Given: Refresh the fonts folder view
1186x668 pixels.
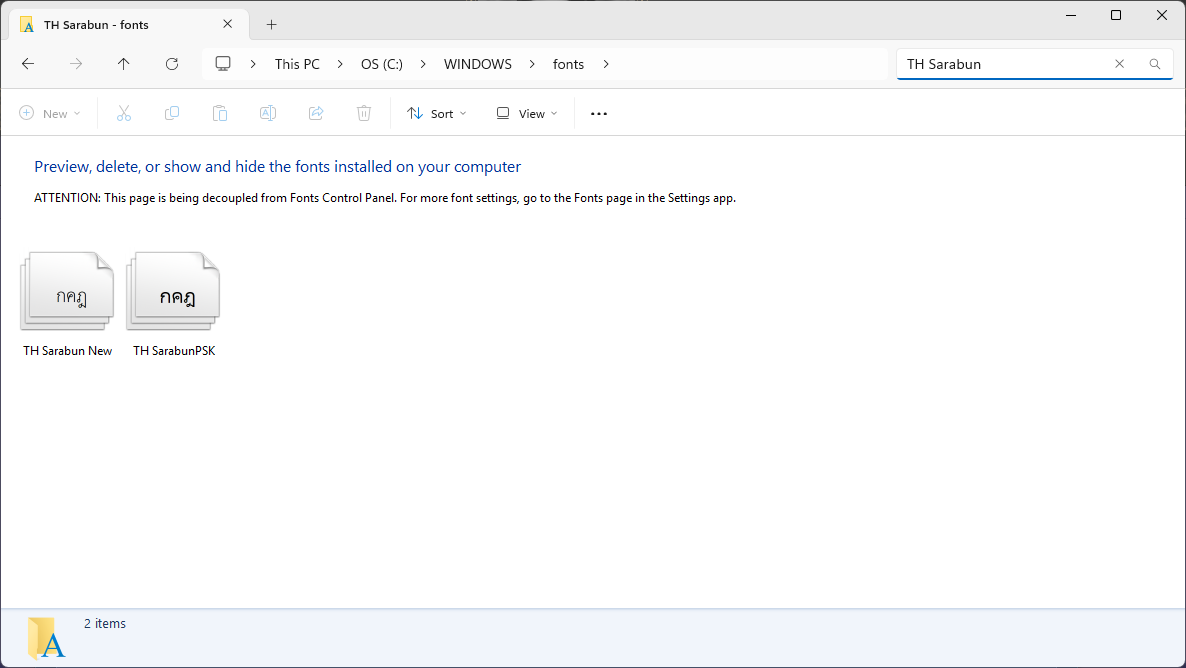Looking at the screenshot, I should pos(172,64).
